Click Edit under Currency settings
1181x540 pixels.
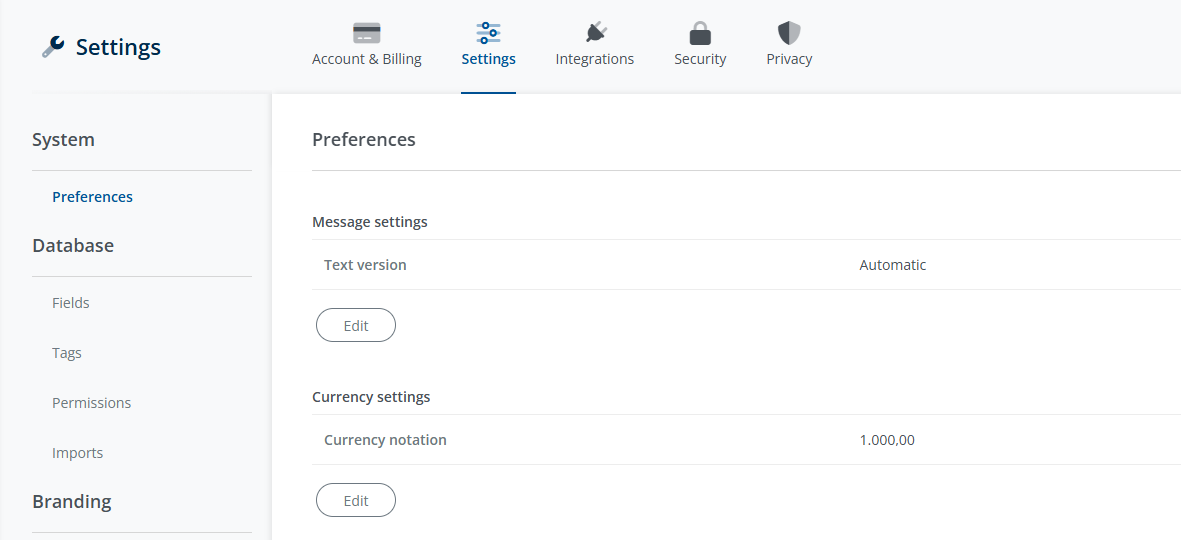click(356, 500)
